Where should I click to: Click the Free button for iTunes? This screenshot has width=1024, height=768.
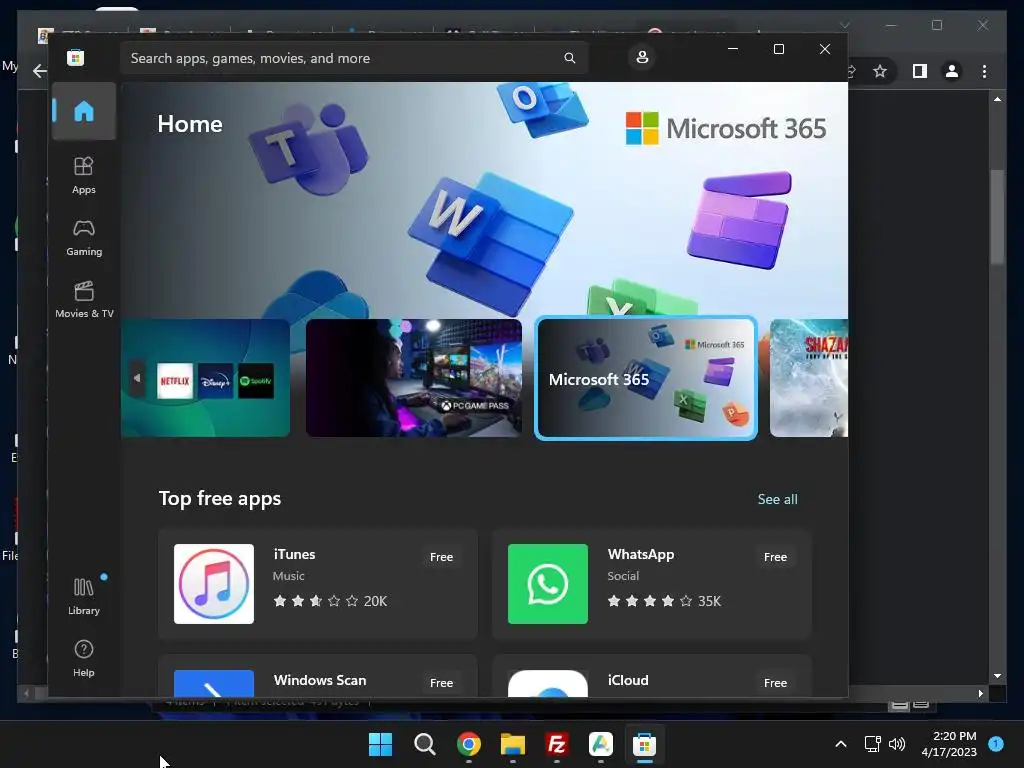(441, 557)
